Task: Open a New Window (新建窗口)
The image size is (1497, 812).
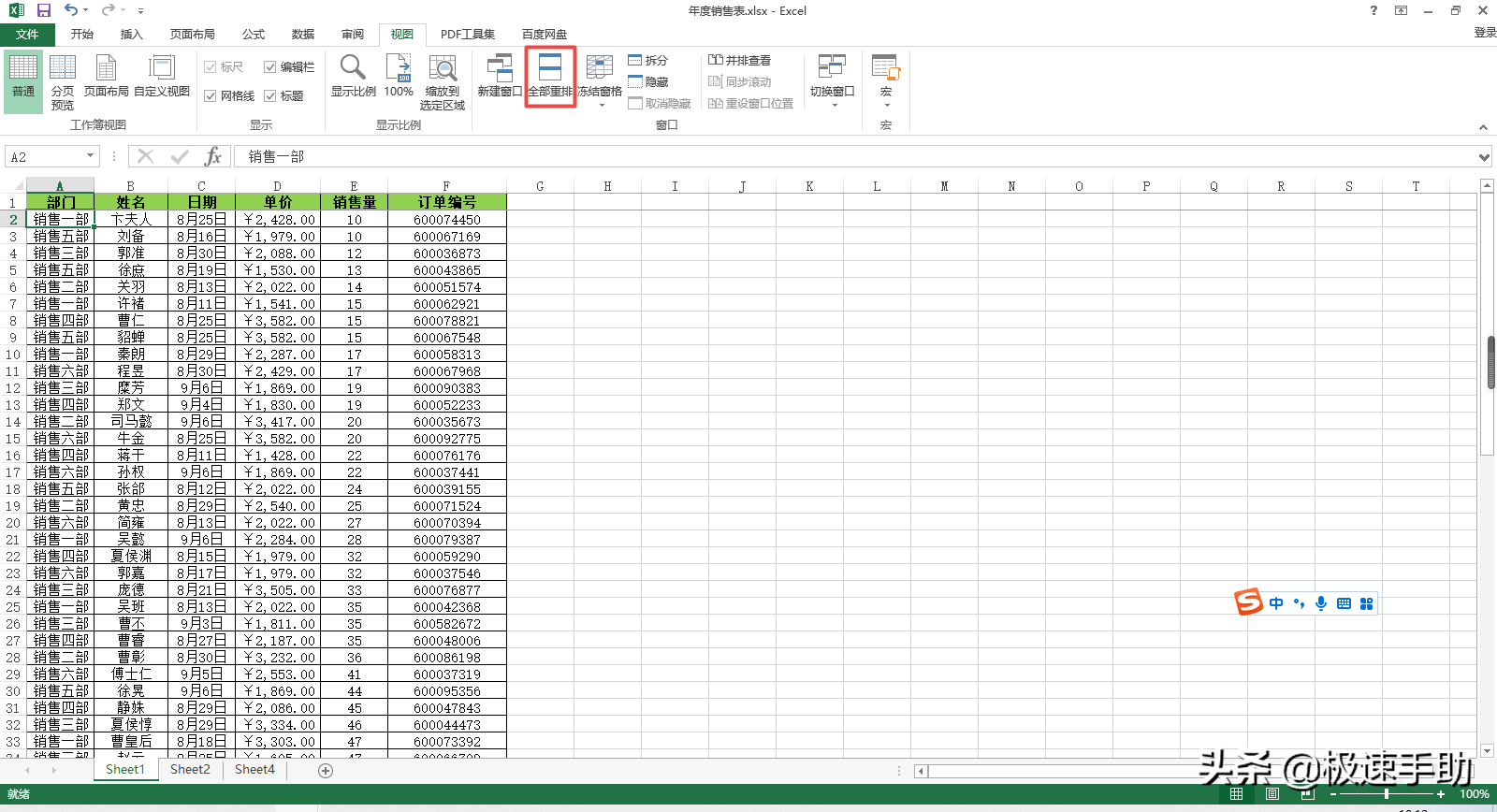Action: click(500, 77)
